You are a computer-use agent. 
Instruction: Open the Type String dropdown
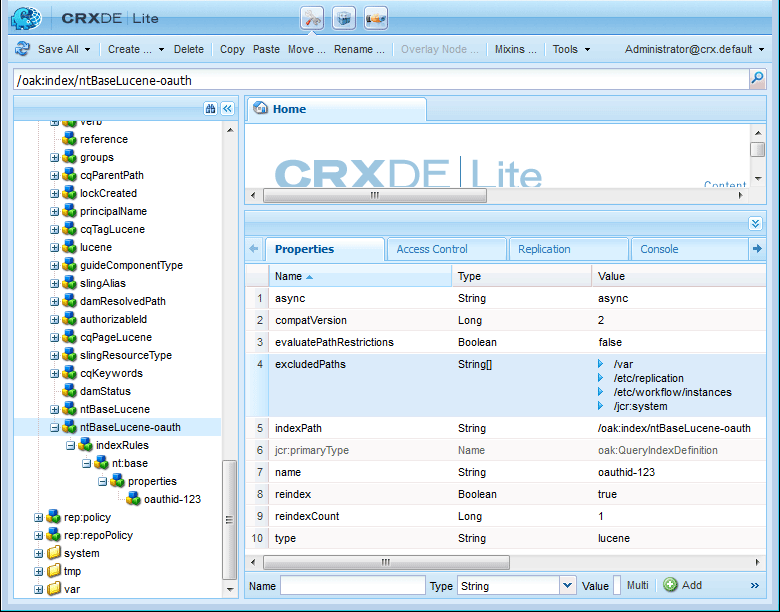click(567, 586)
